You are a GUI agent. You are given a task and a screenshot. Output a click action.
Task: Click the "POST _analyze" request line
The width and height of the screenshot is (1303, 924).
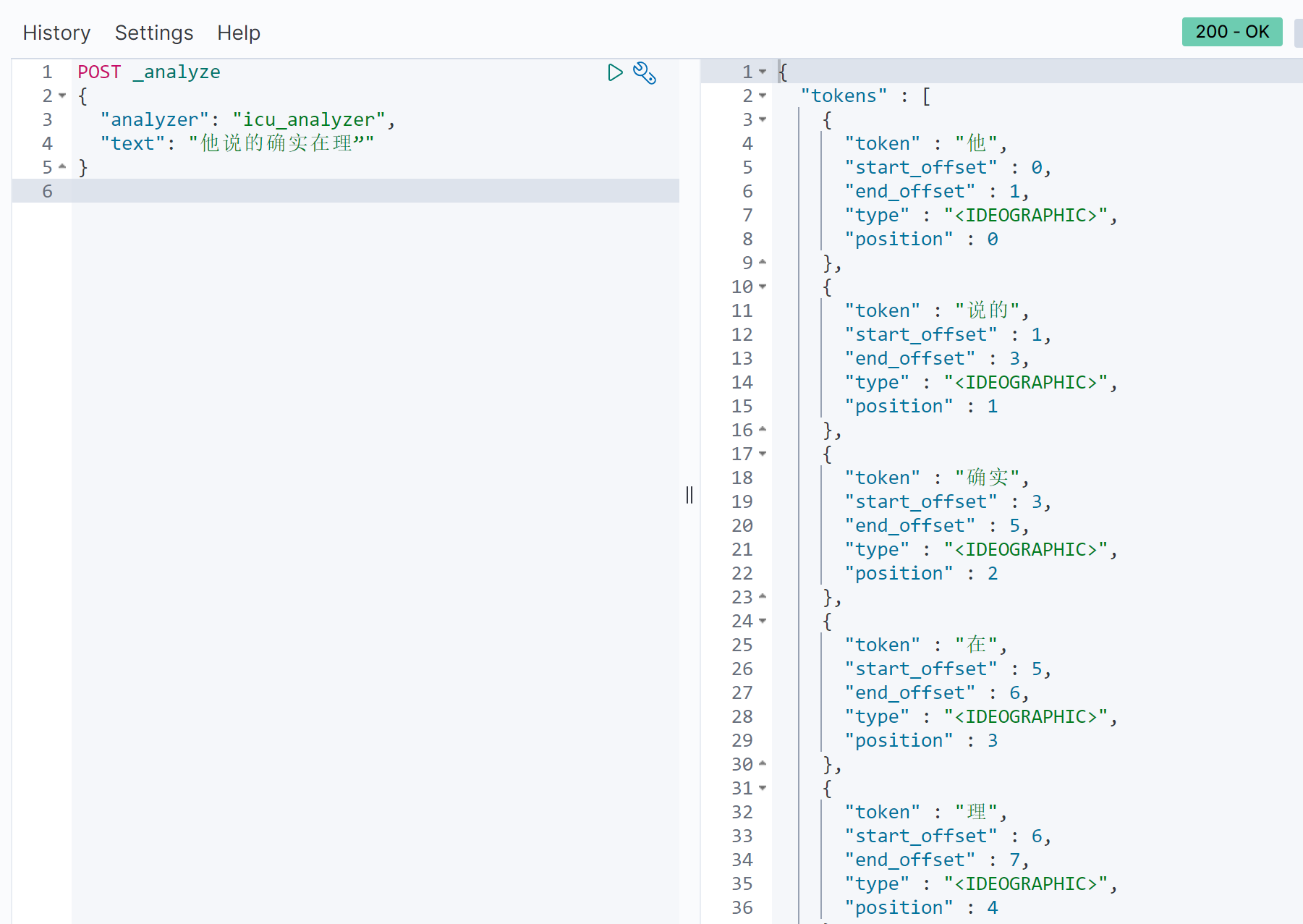[x=149, y=72]
